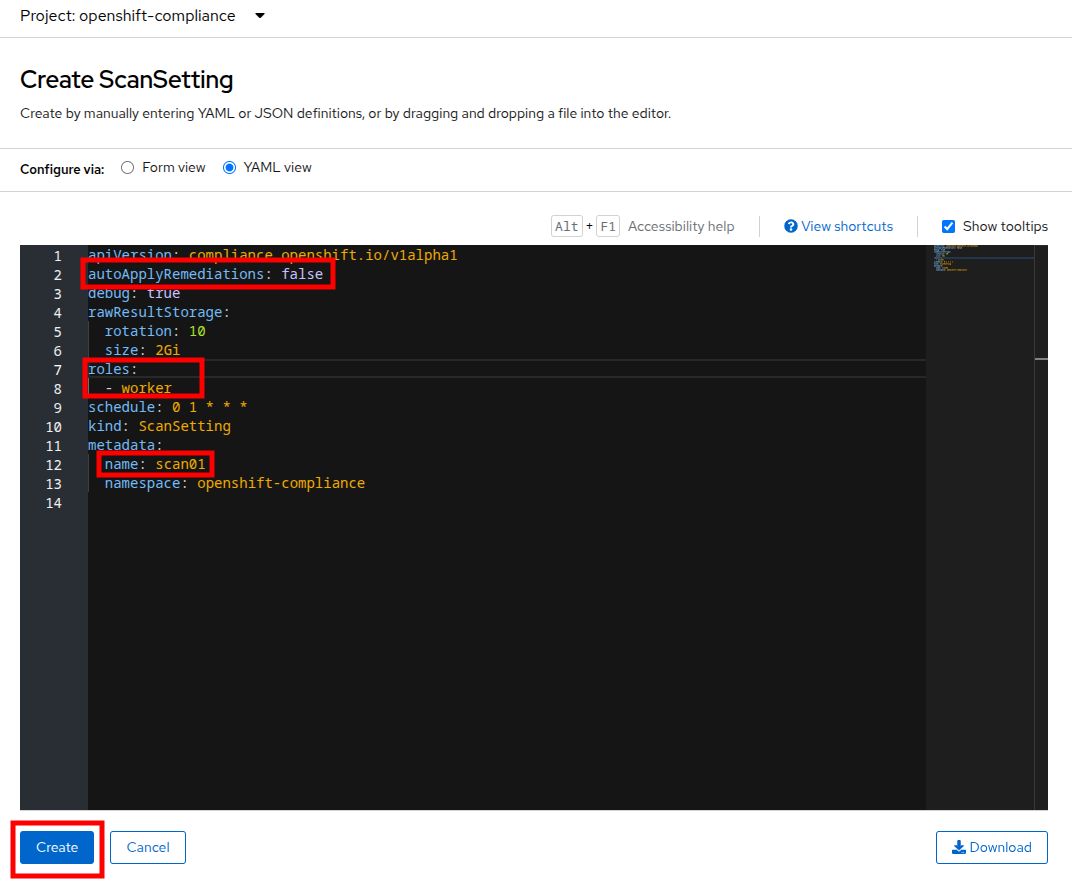
Task: Click the - worker line
Action: click(x=139, y=388)
